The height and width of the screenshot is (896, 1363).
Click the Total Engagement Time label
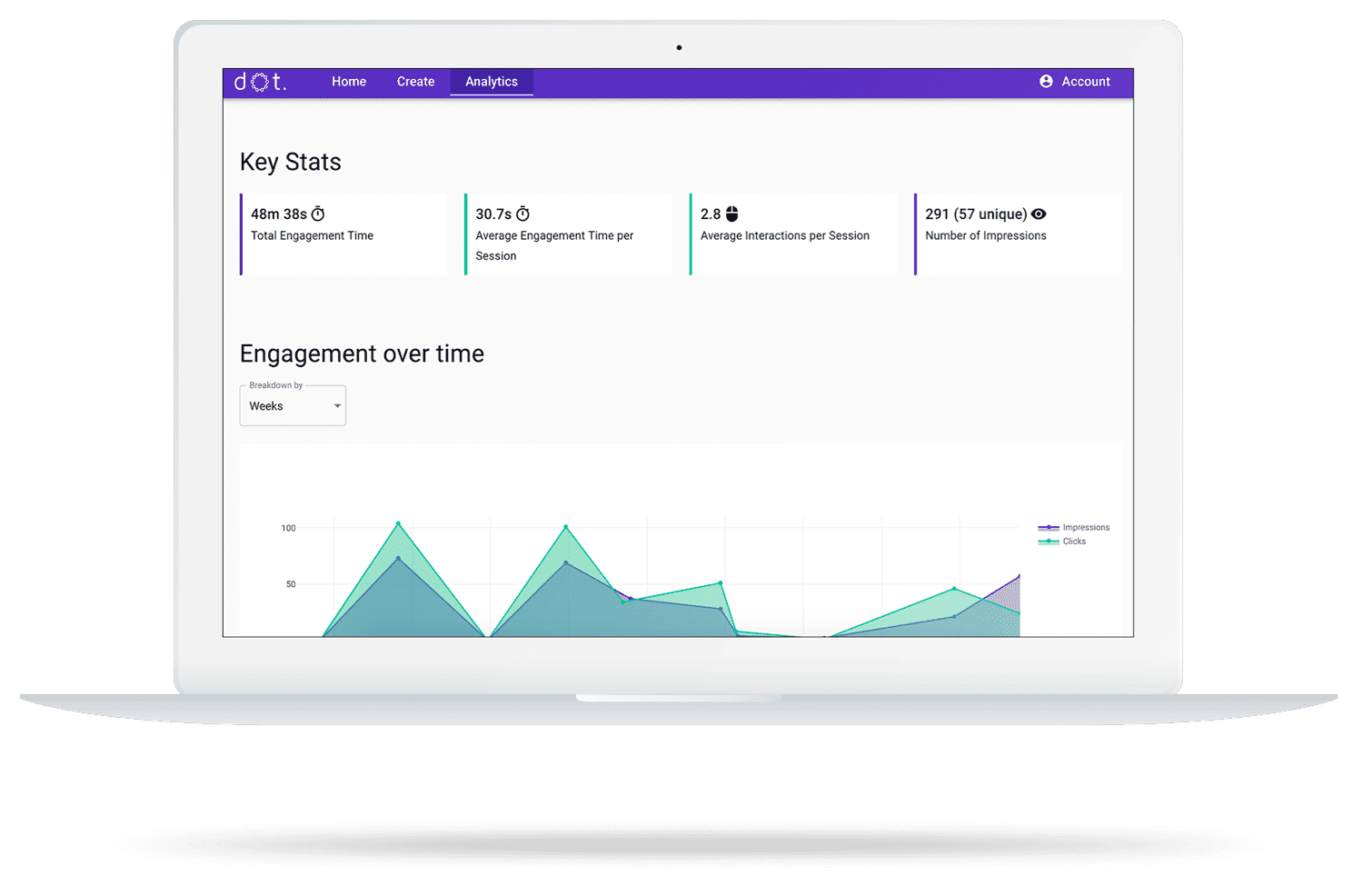tap(312, 235)
